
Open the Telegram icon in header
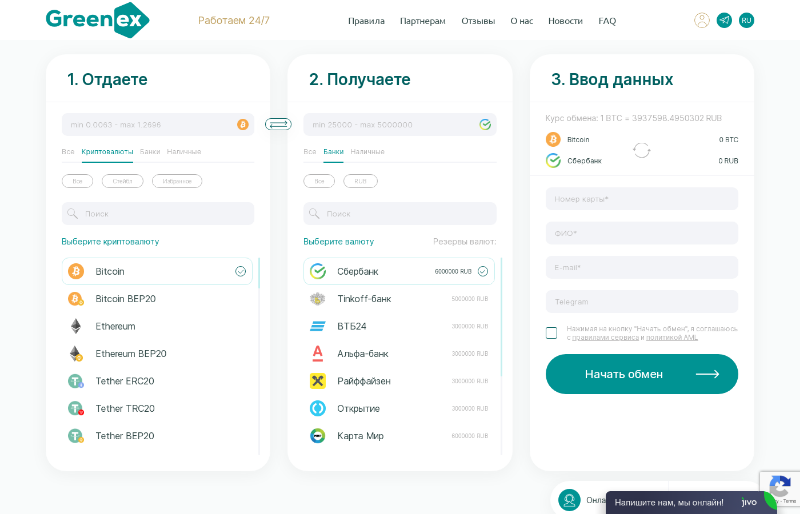click(x=724, y=20)
